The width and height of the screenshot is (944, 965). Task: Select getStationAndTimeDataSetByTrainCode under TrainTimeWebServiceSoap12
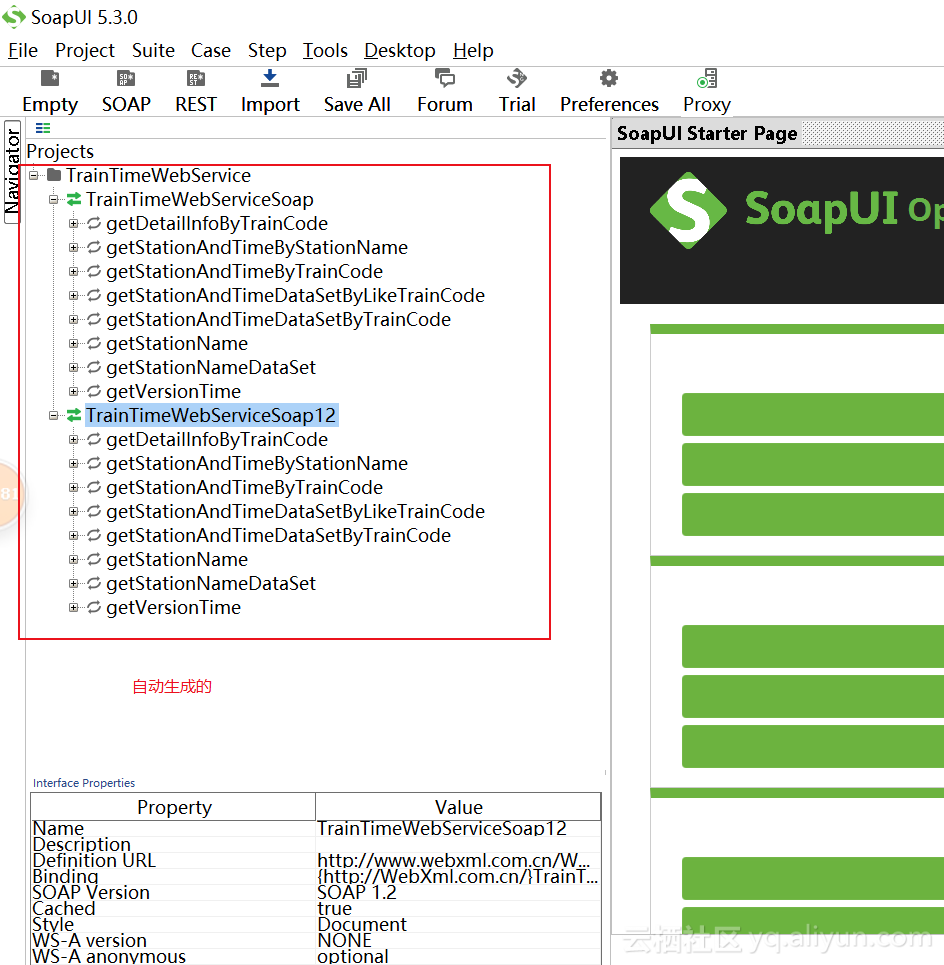coord(278,535)
